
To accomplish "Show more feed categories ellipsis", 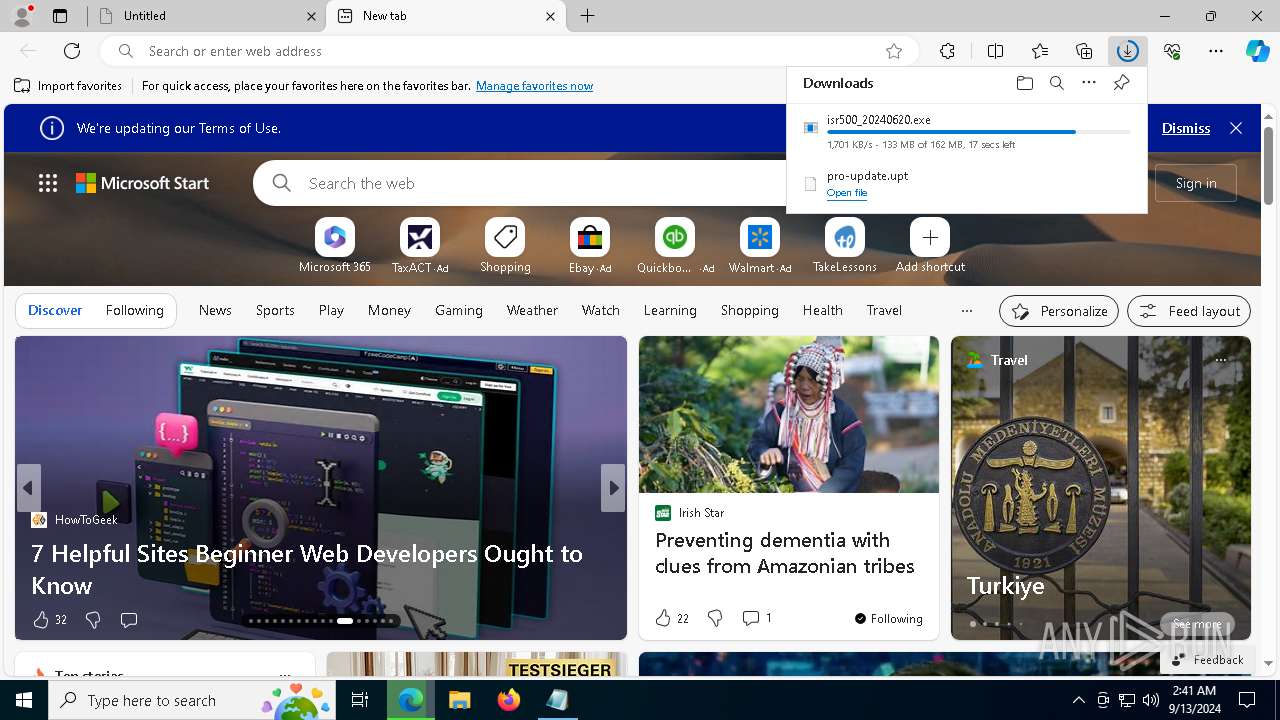I will (x=966, y=311).
